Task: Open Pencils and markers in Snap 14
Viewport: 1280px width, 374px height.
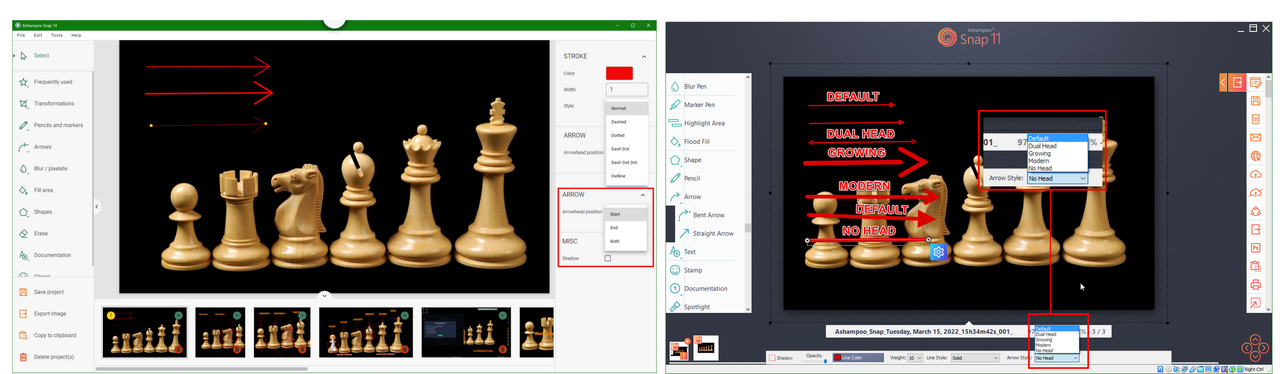Action: tap(51, 126)
